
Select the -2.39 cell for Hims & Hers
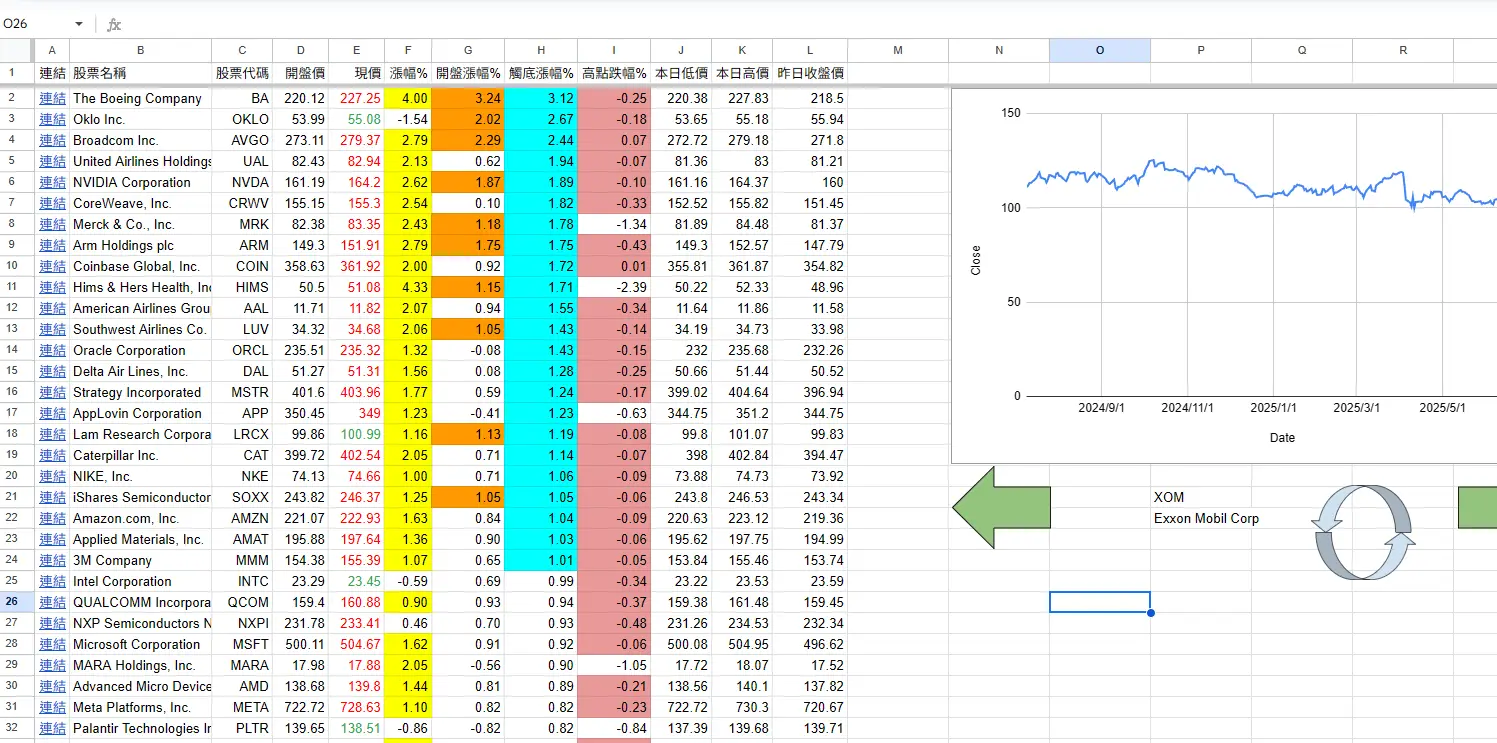coord(614,287)
